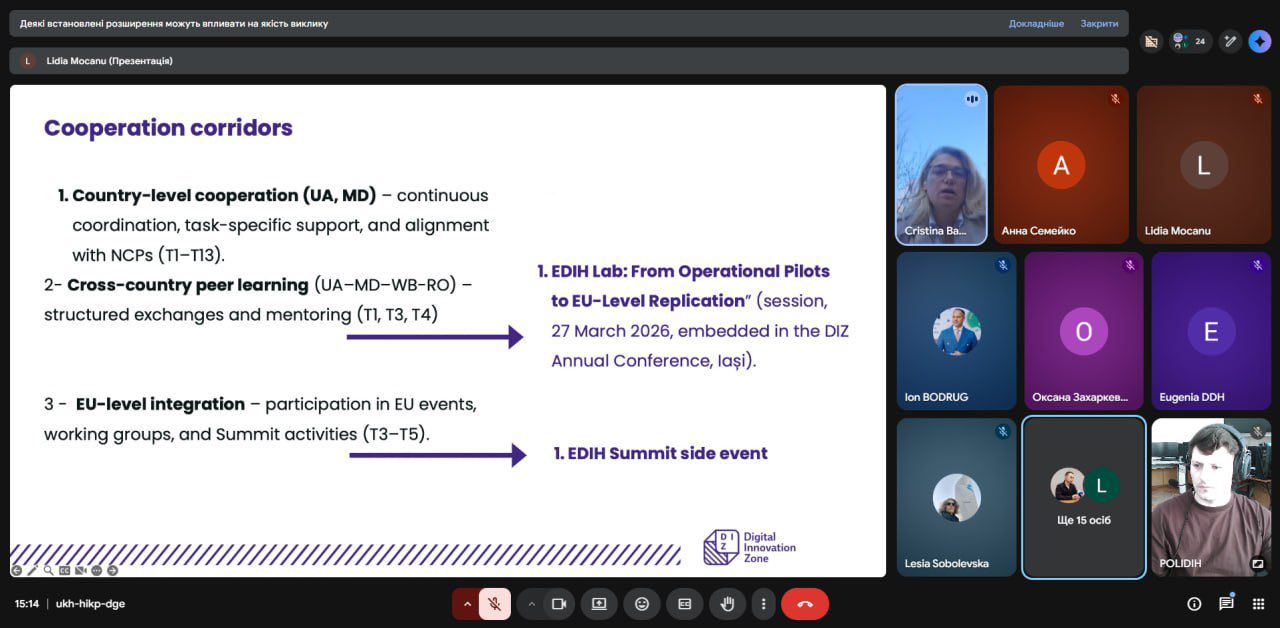Open the three-dot more options menu
This screenshot has height=628, width=1280.
pos(764,604)
